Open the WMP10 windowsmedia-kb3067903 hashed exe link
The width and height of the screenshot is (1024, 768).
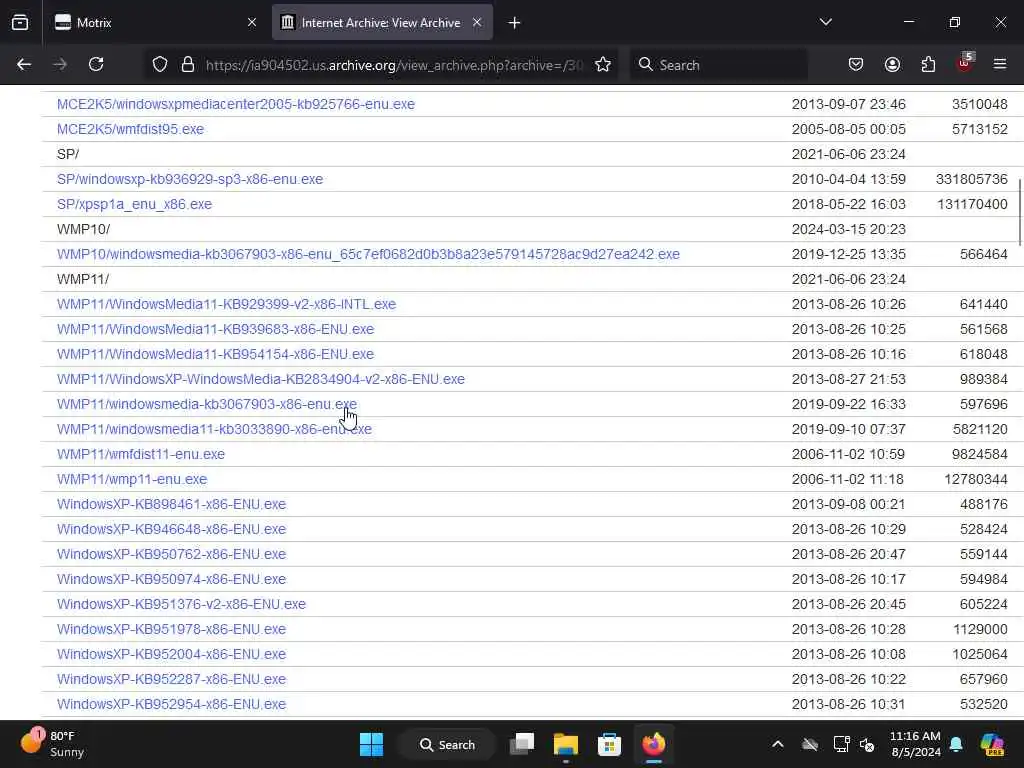pos(368,254)
